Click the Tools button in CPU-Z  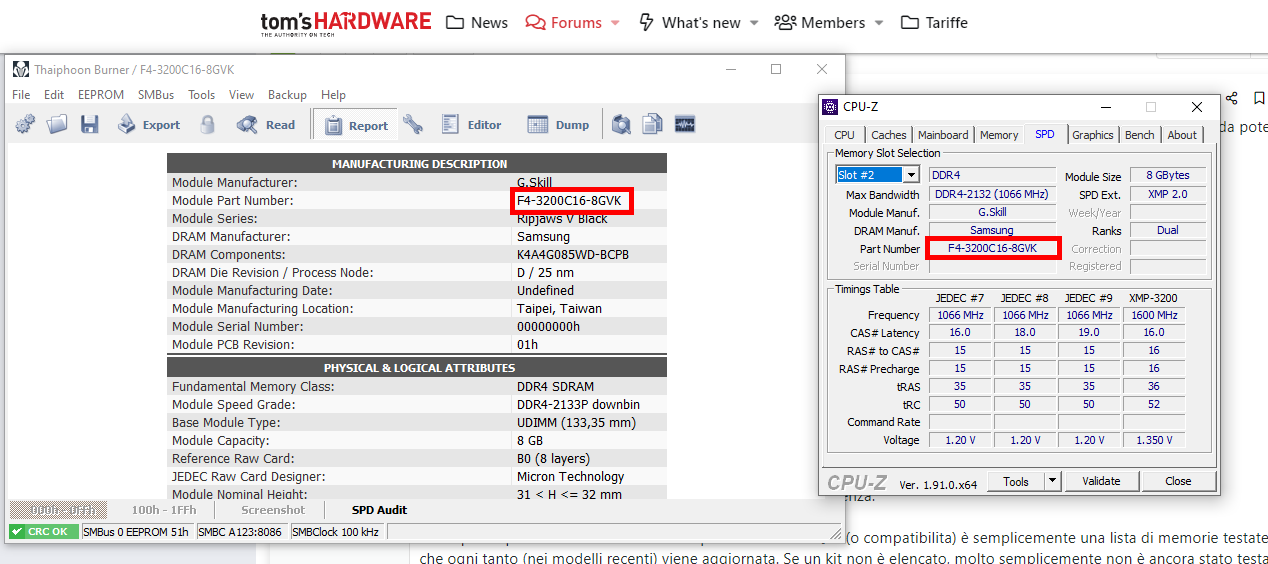pos(1016,481)
